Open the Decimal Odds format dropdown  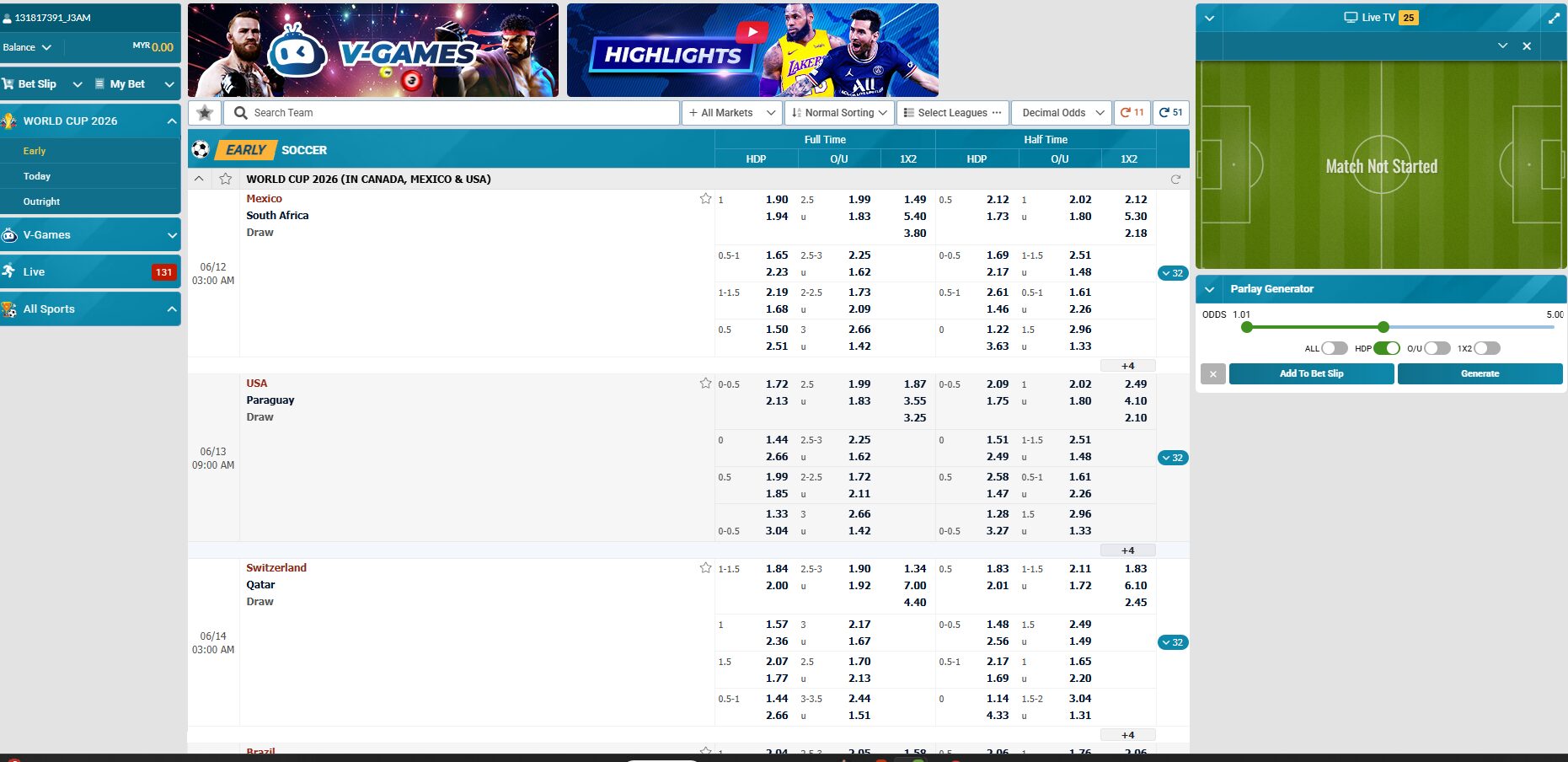tap(1062, 113)
